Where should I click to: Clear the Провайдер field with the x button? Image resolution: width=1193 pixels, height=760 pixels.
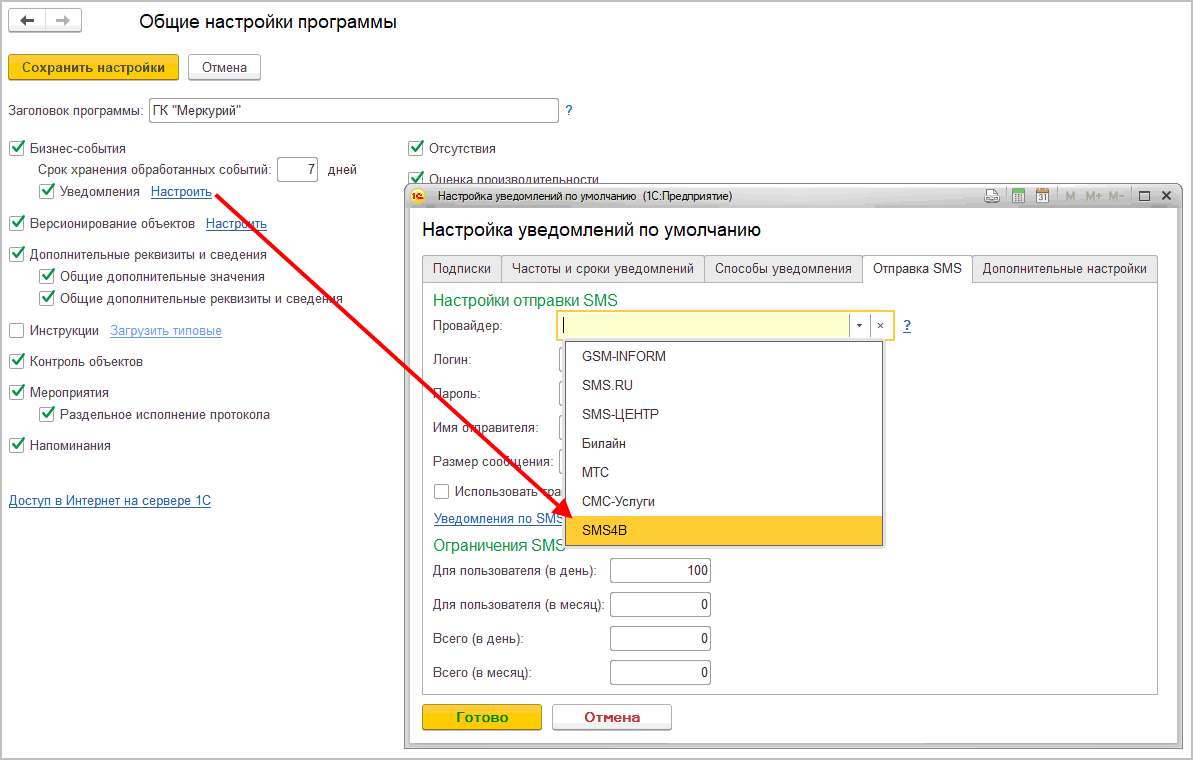pyautogui.click(x=880, y=326)
